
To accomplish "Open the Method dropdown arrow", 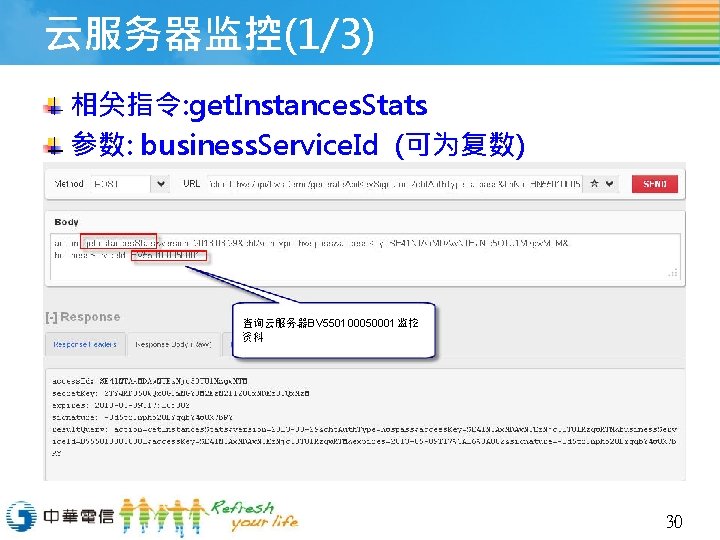I will pos(161,184).
